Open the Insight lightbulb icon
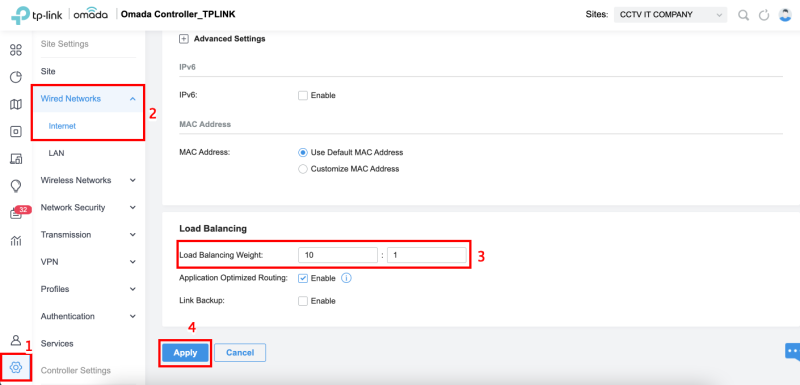The image size is (800, 385). (x=16, y=186)
